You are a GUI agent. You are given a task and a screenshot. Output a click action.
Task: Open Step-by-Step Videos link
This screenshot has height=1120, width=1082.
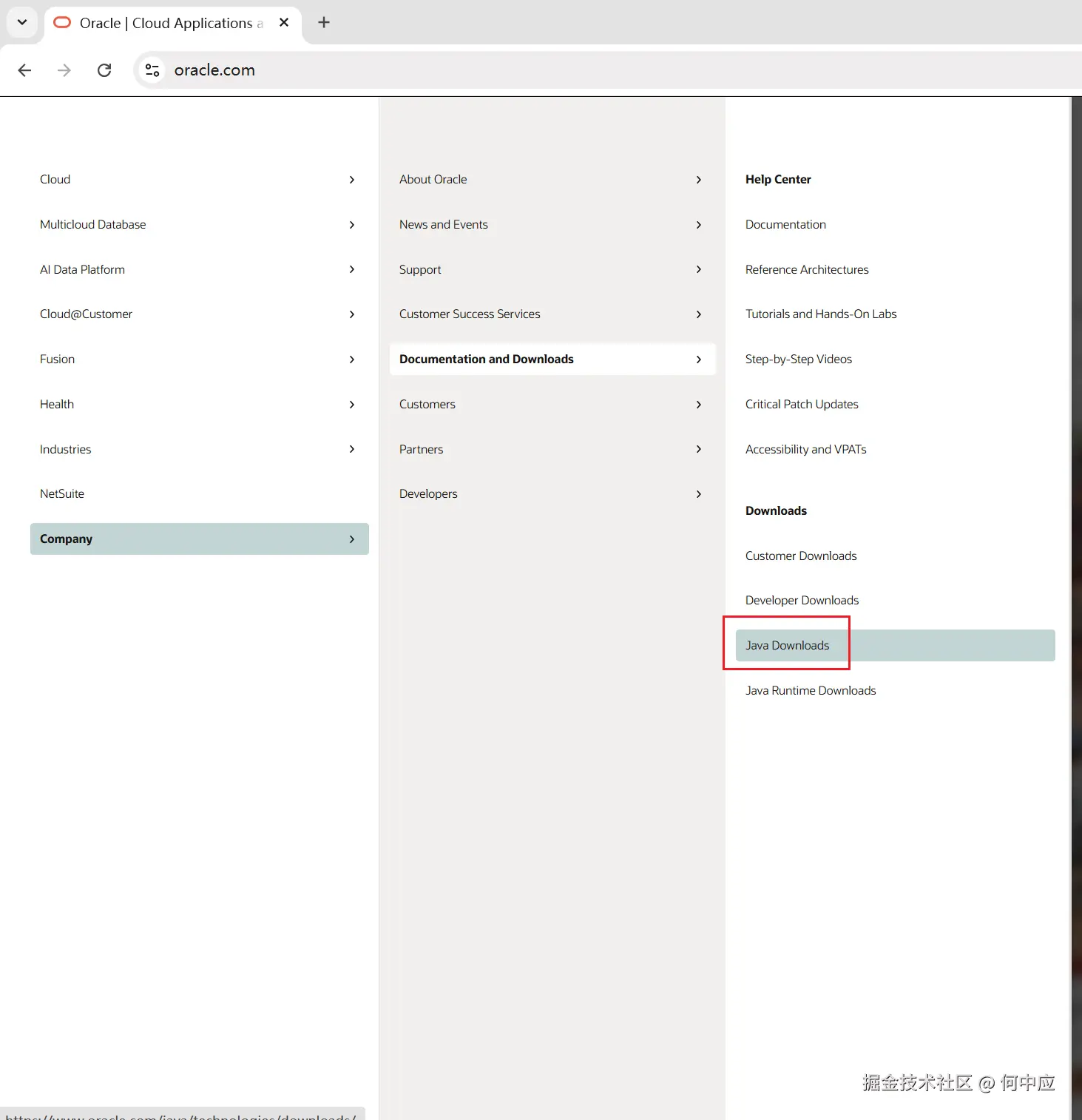tap(799, 360)
